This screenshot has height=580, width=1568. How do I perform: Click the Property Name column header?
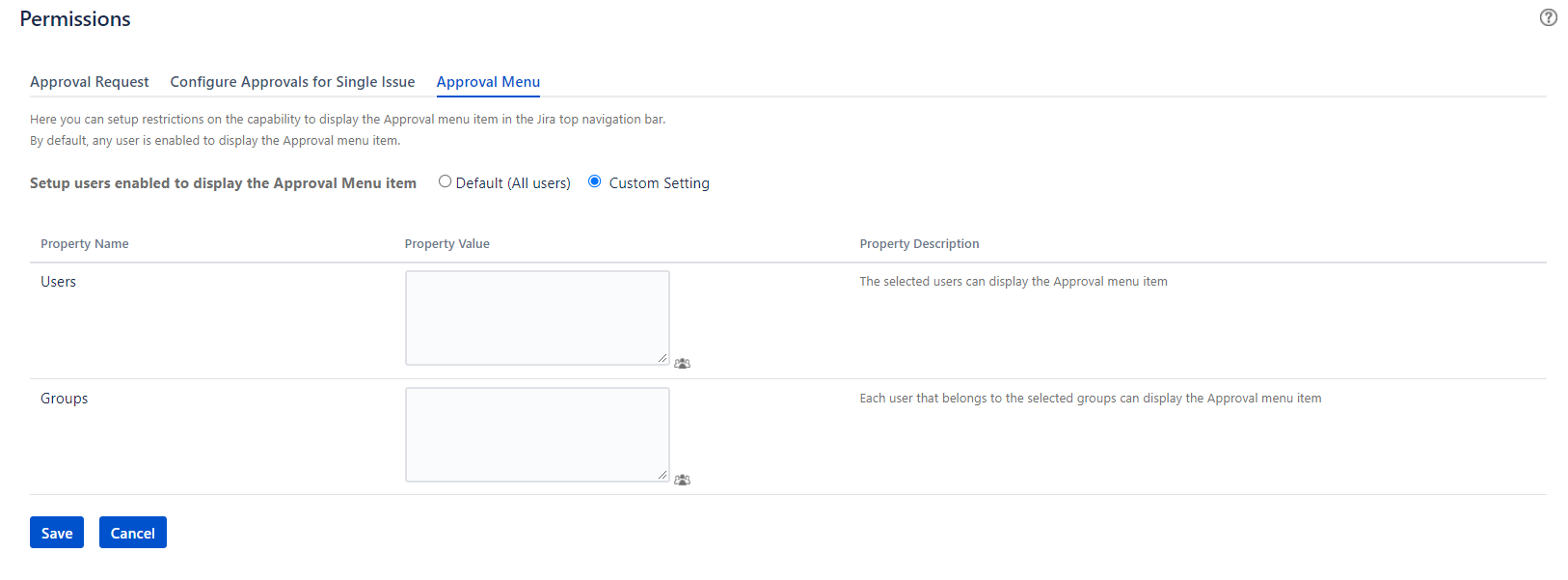84,244
